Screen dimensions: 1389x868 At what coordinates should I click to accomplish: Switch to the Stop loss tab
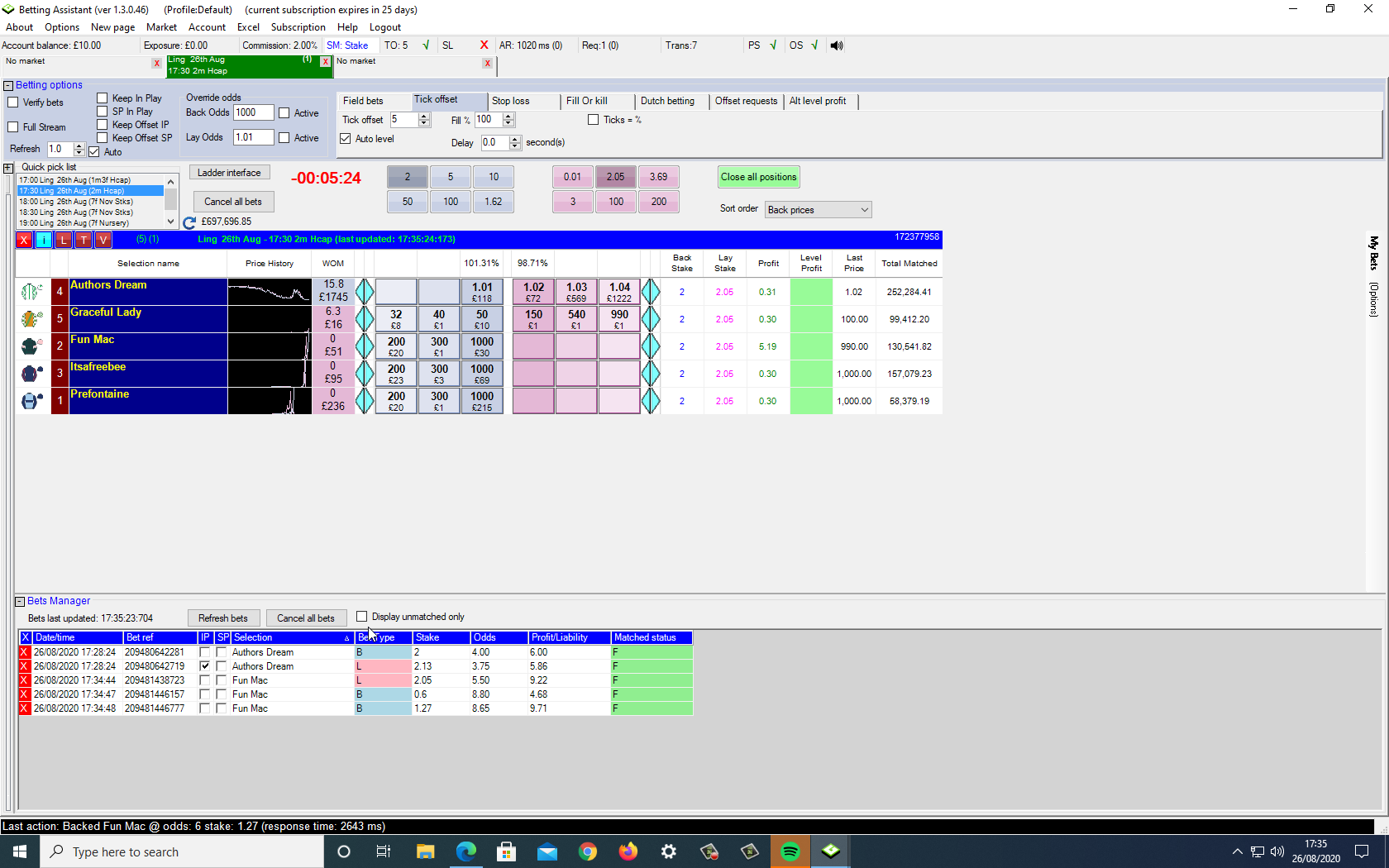coord(510,101)
